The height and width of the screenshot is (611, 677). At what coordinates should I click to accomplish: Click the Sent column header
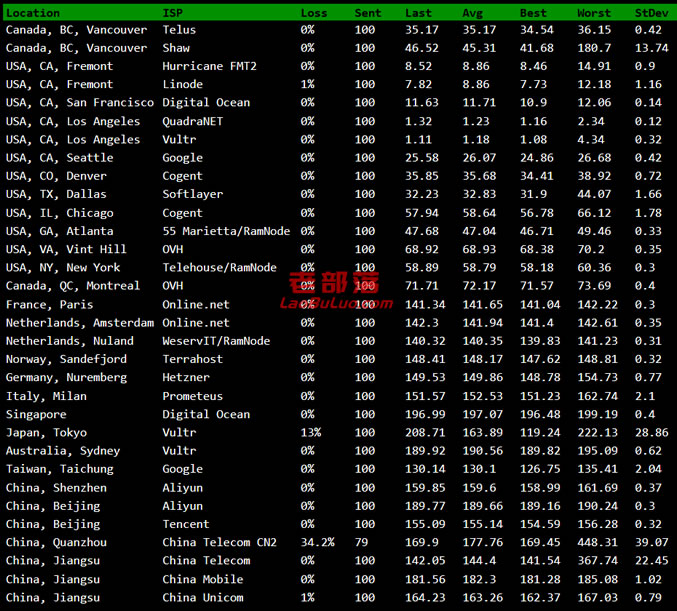point(368,13)
